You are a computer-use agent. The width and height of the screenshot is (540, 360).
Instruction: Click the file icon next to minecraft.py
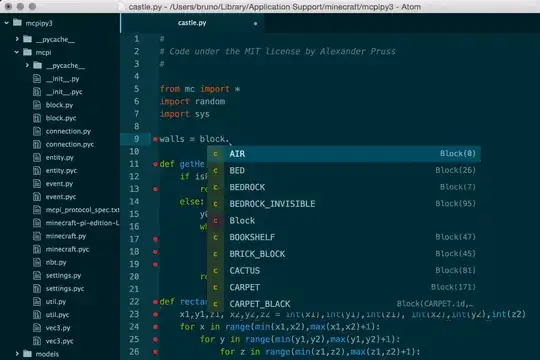coord(37,236)
